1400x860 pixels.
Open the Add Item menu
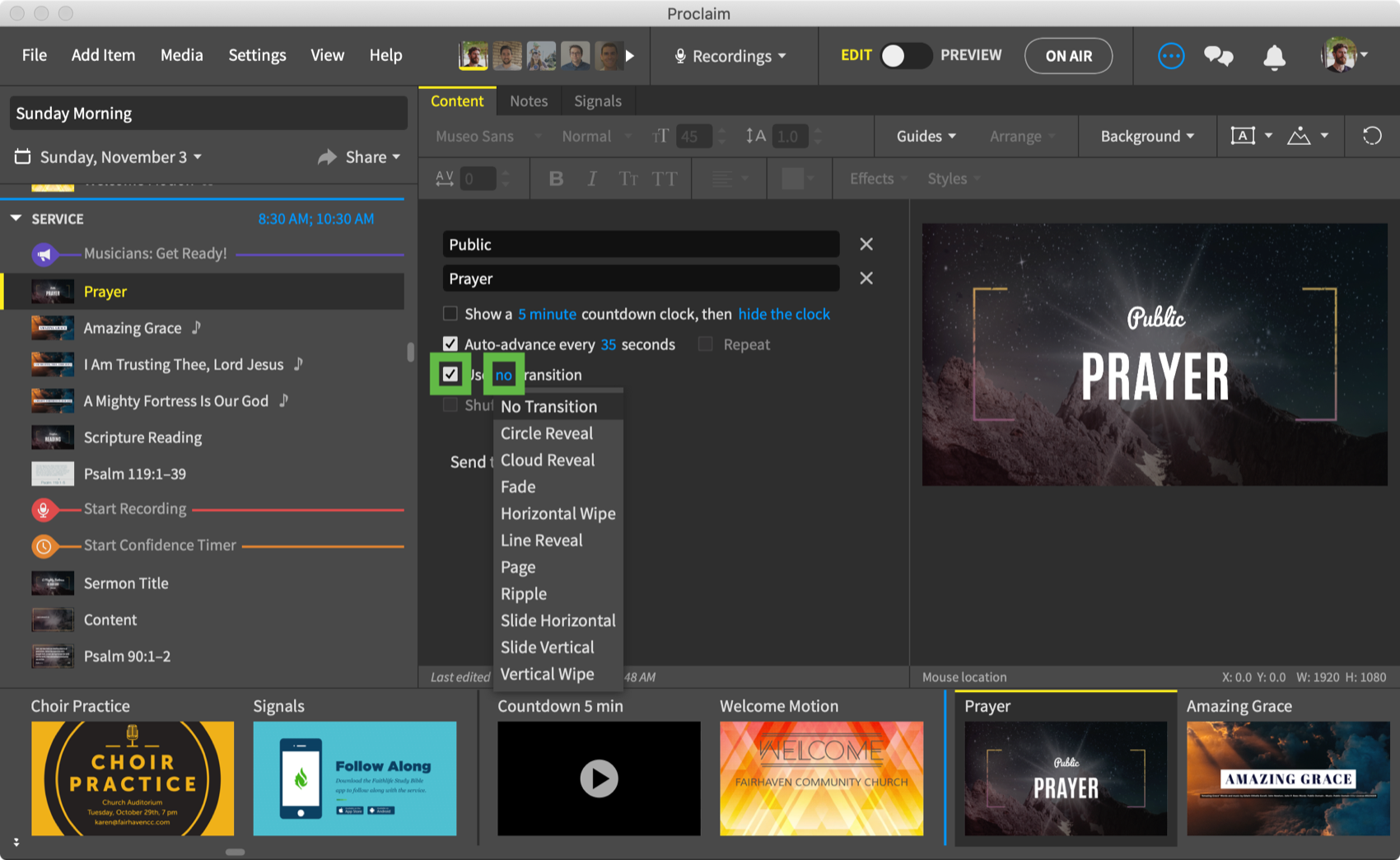[x=103, y=55]
